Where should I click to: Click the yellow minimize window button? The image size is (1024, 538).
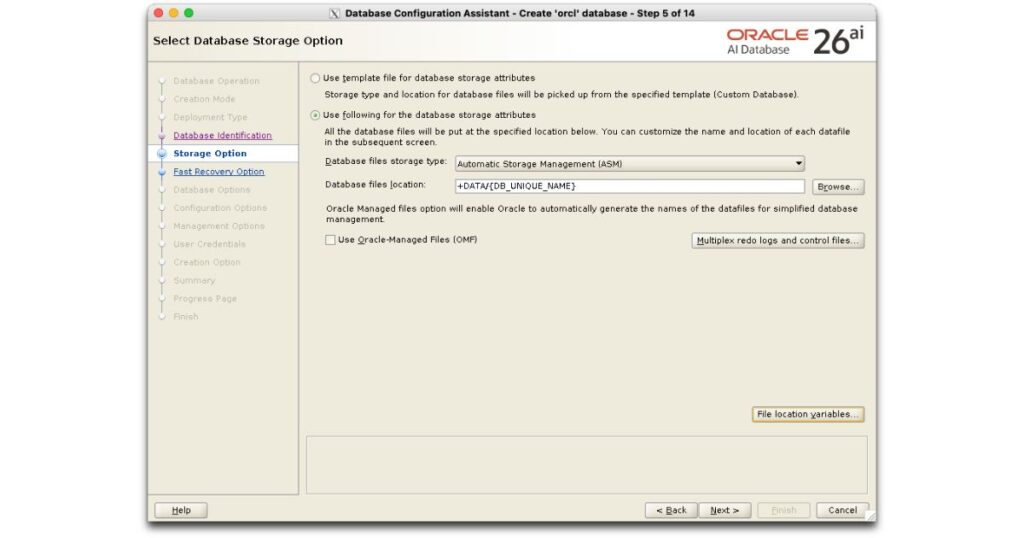174,13
